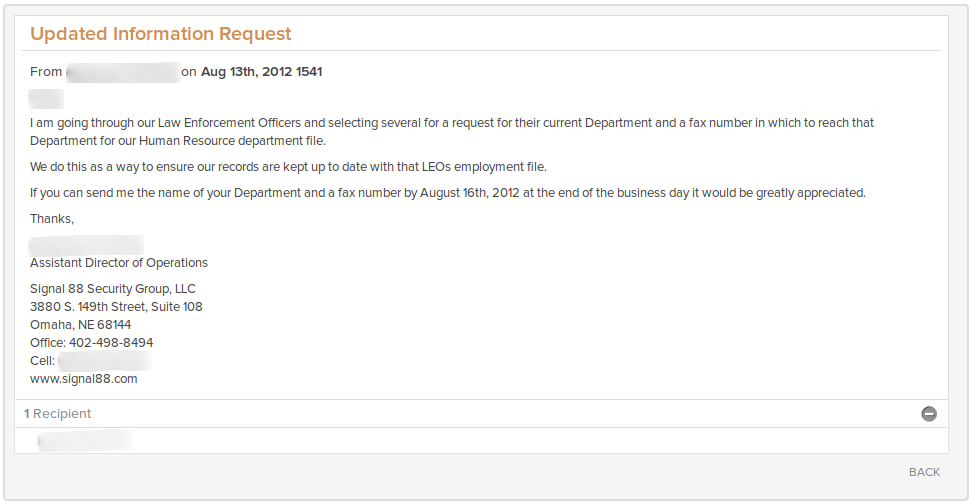Open the www.signal88.com website link
Screen dimensions: 973x504
pos(84,379)
